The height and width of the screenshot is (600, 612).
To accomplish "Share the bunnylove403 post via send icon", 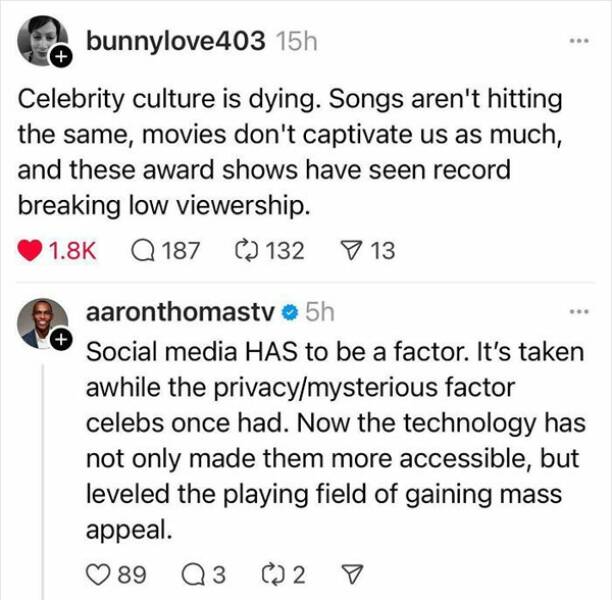I will pos(351,250).
